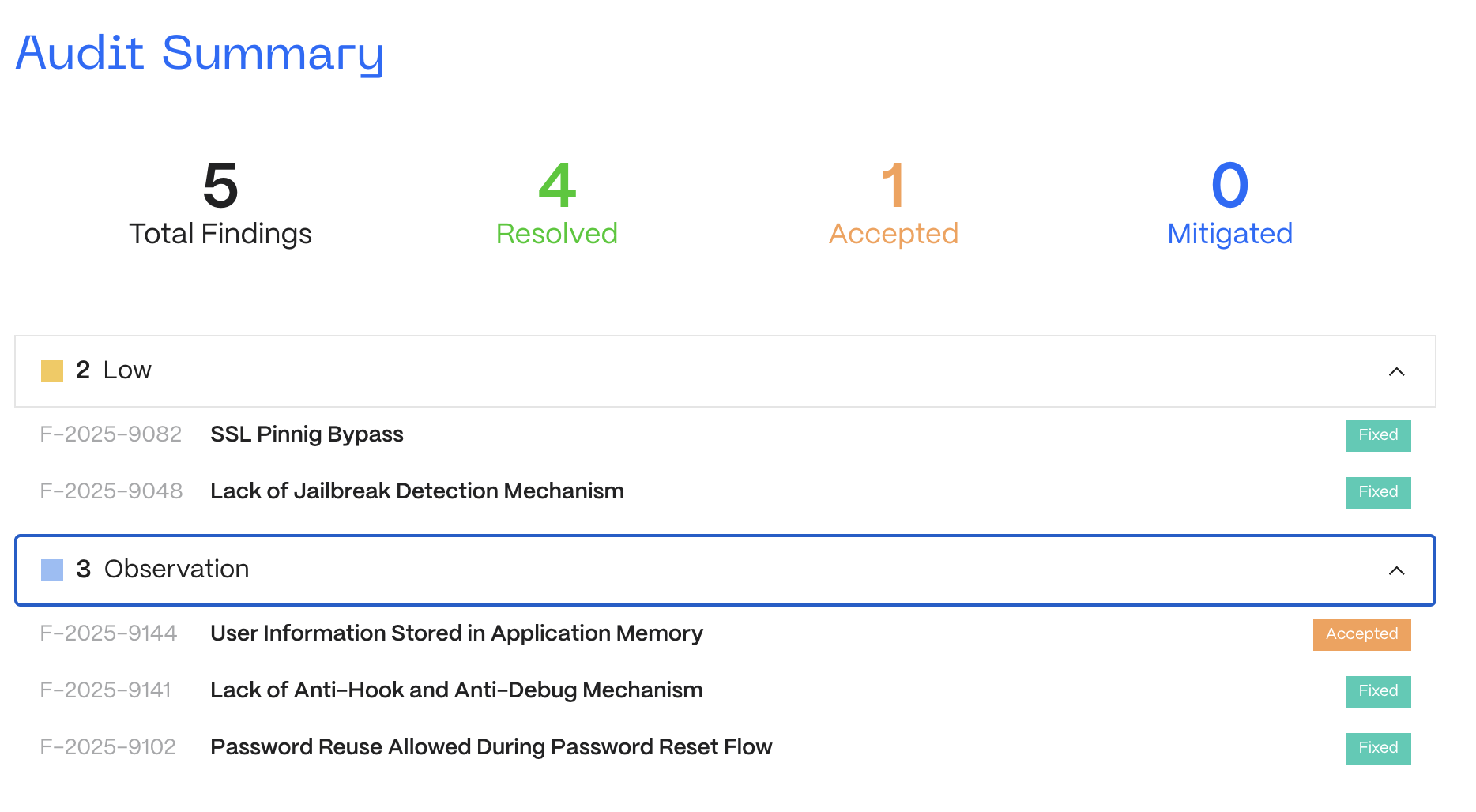The width and height of the screenshot is (1476, 812).
Task: Click Fixed badge for SSL Pinnig Bypass
Action: (1378, 435)
